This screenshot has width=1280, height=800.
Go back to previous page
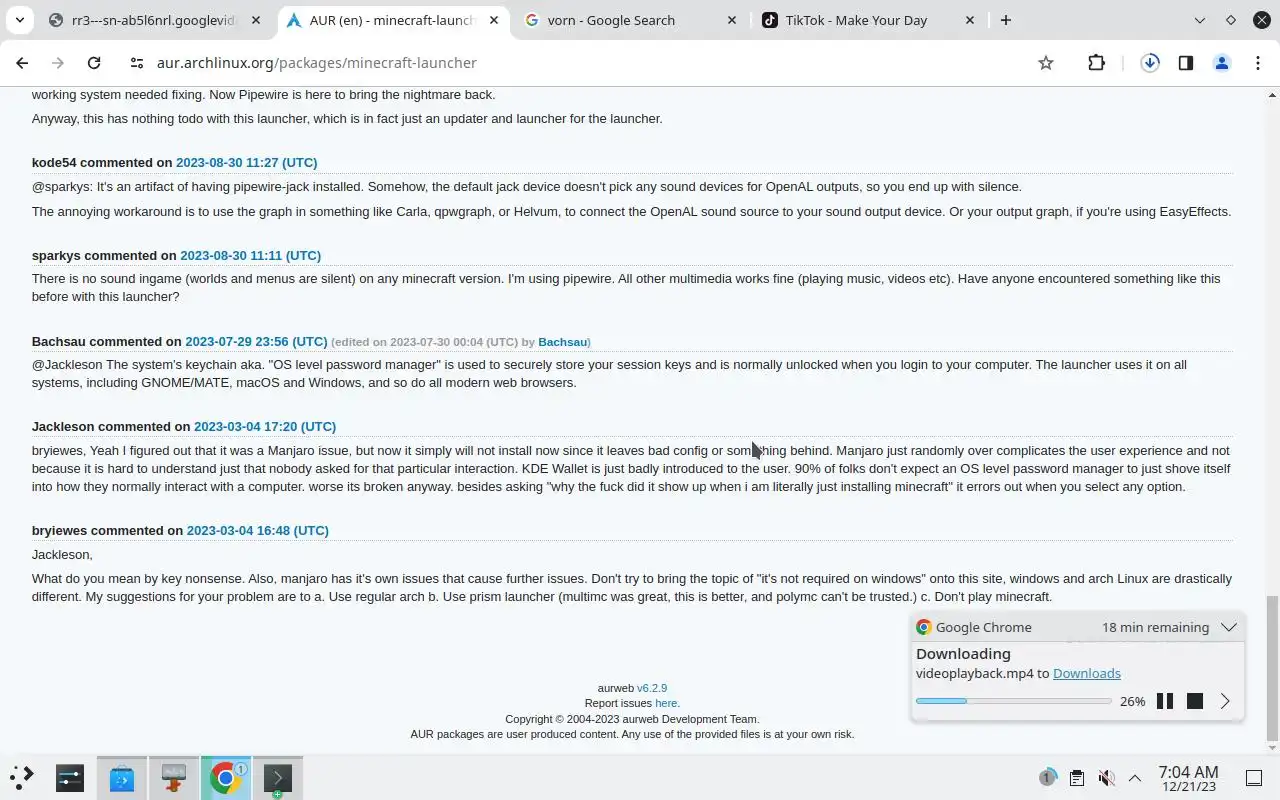(22, 63)
